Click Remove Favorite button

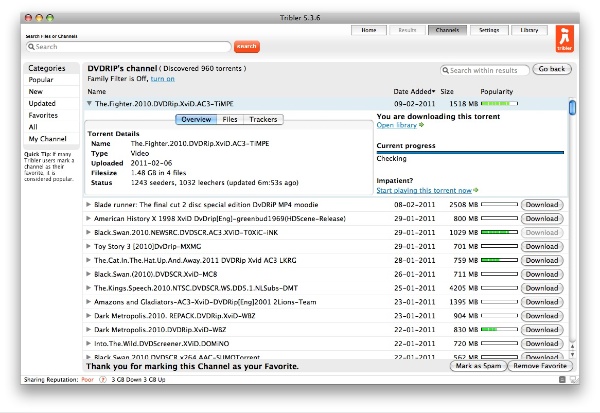tap(540, 366)
